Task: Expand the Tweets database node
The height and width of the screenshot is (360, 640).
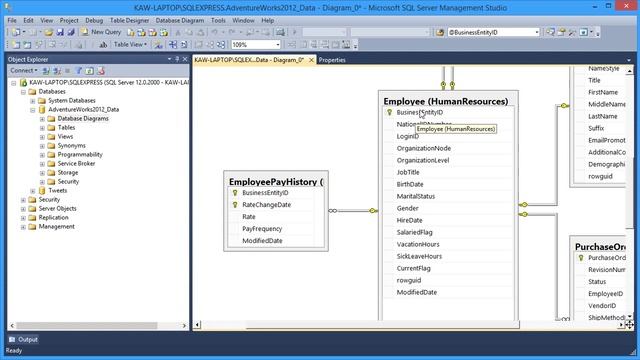Action: [33, 191]
